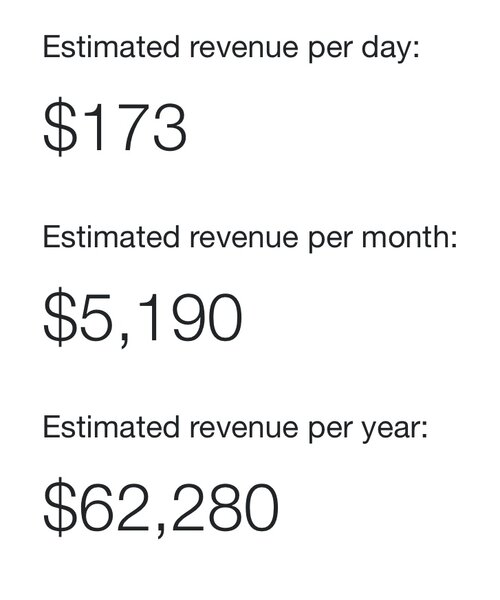Click the dollar sign before 62,280
Viewport: 500px width, 600px height.
tap(60, 507)
